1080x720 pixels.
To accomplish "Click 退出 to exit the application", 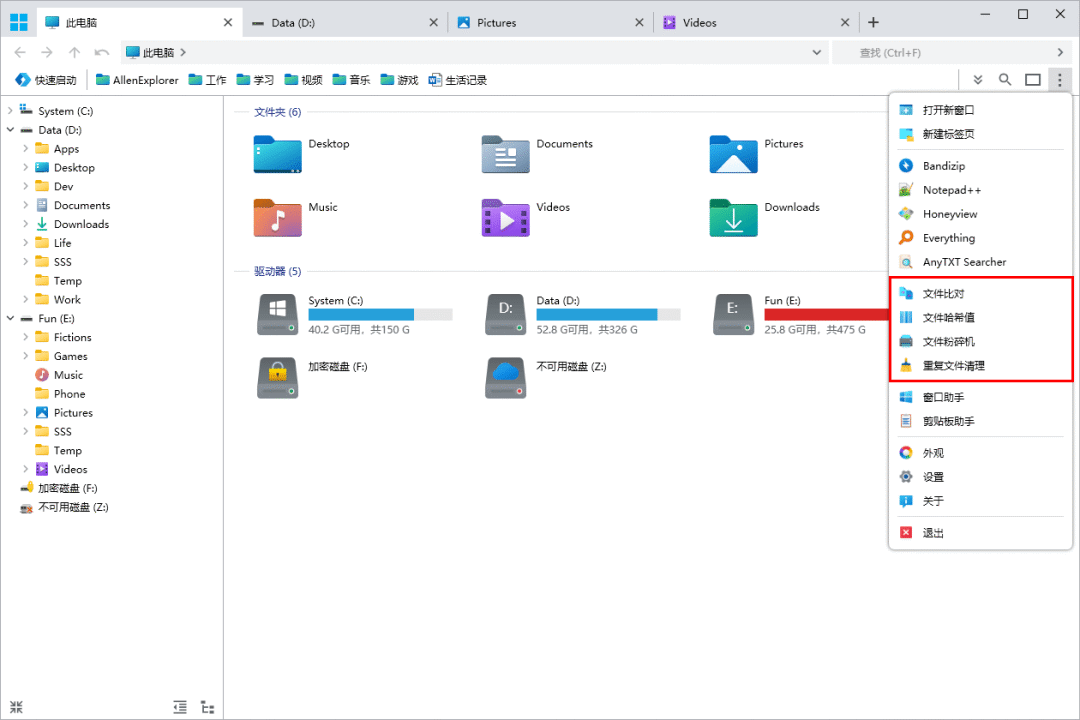I will (931, 532).
